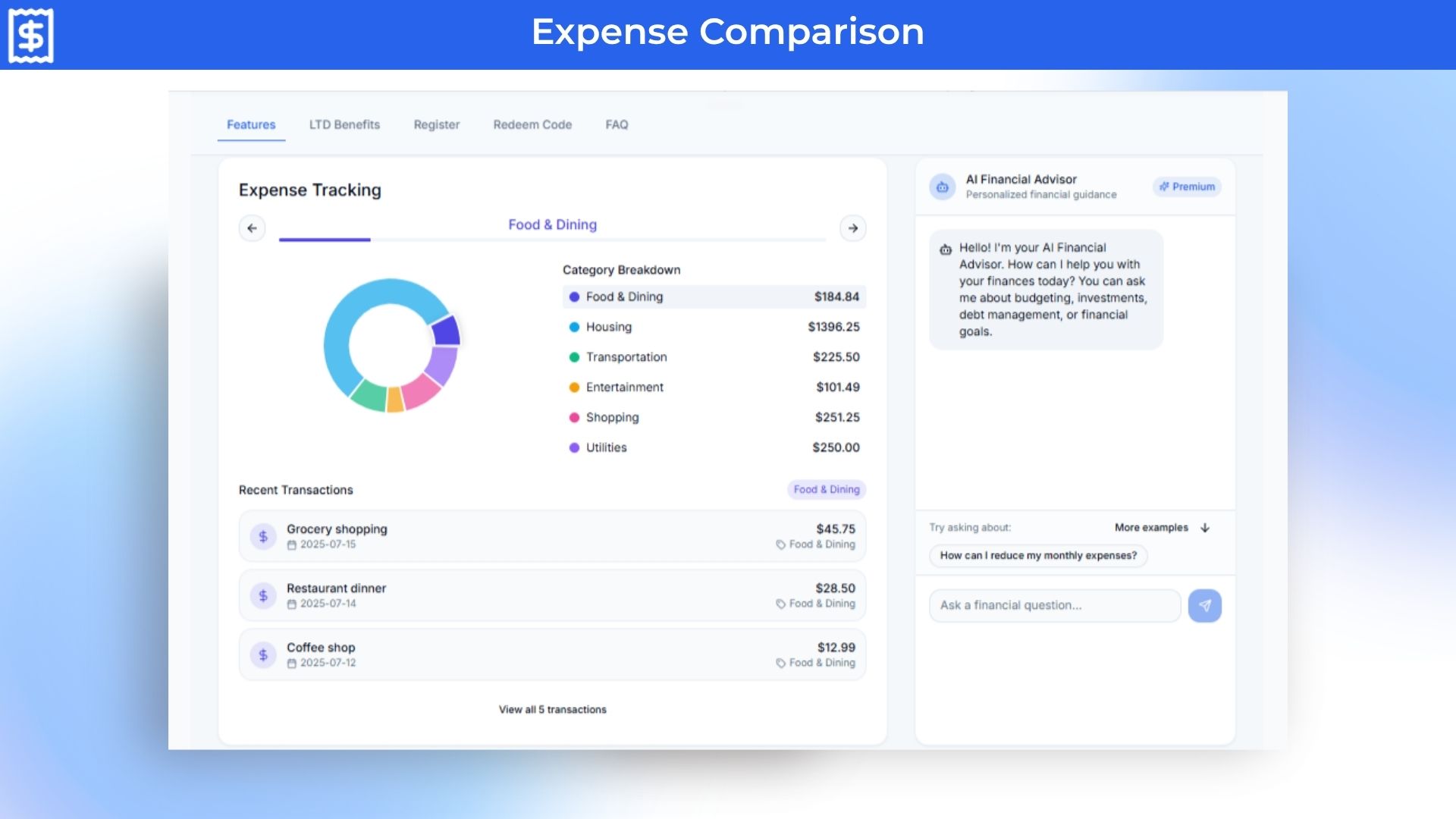Click the Ask a financial question field
The width and height of the screenshot is (1456, 819).
(x=1054, y=605)
